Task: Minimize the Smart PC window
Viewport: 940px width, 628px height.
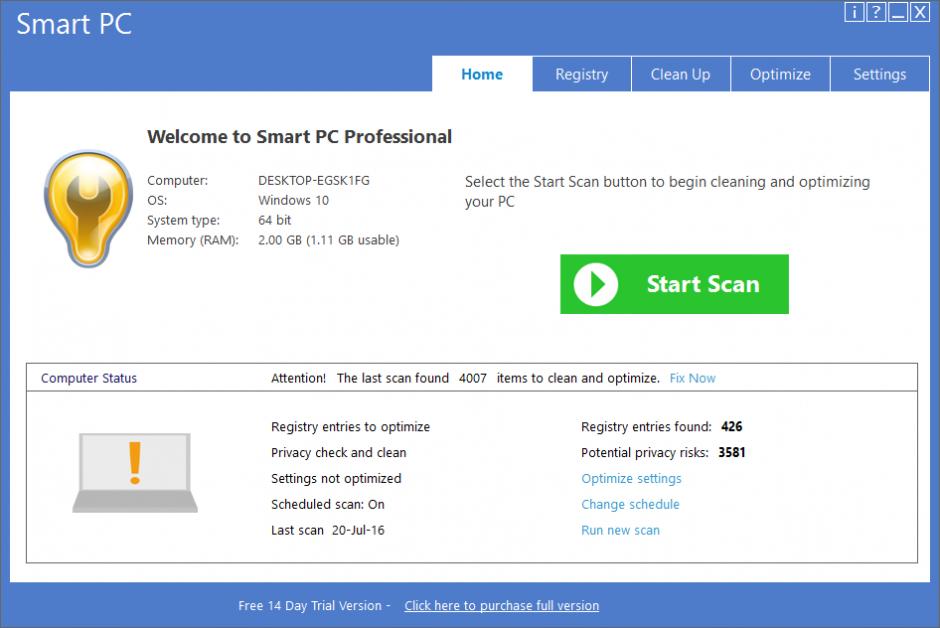Action: point(897,12)
